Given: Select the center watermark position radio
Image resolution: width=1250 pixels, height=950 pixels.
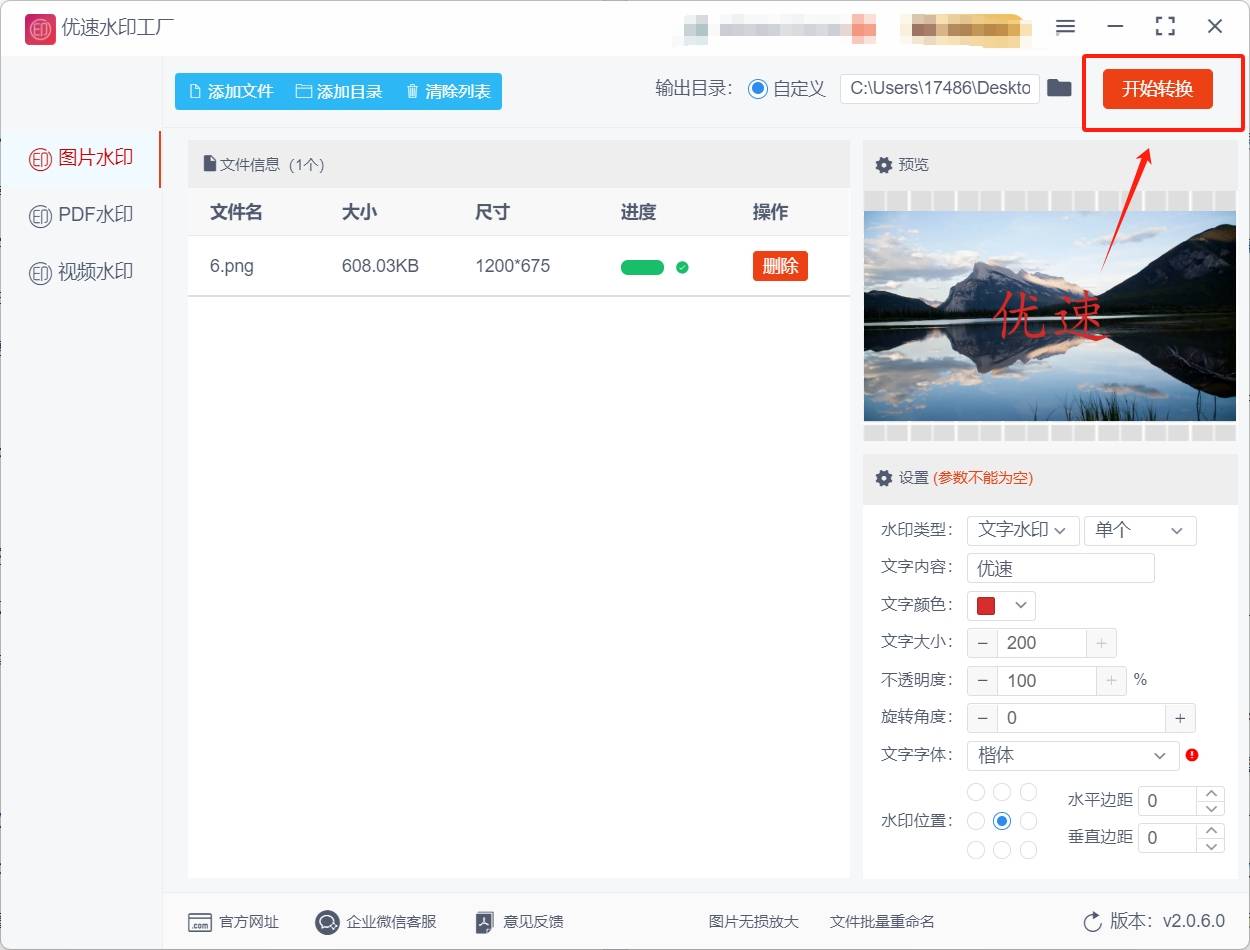Looking at the screenshot, I should pyautogui.click(x=1003, y=820).
